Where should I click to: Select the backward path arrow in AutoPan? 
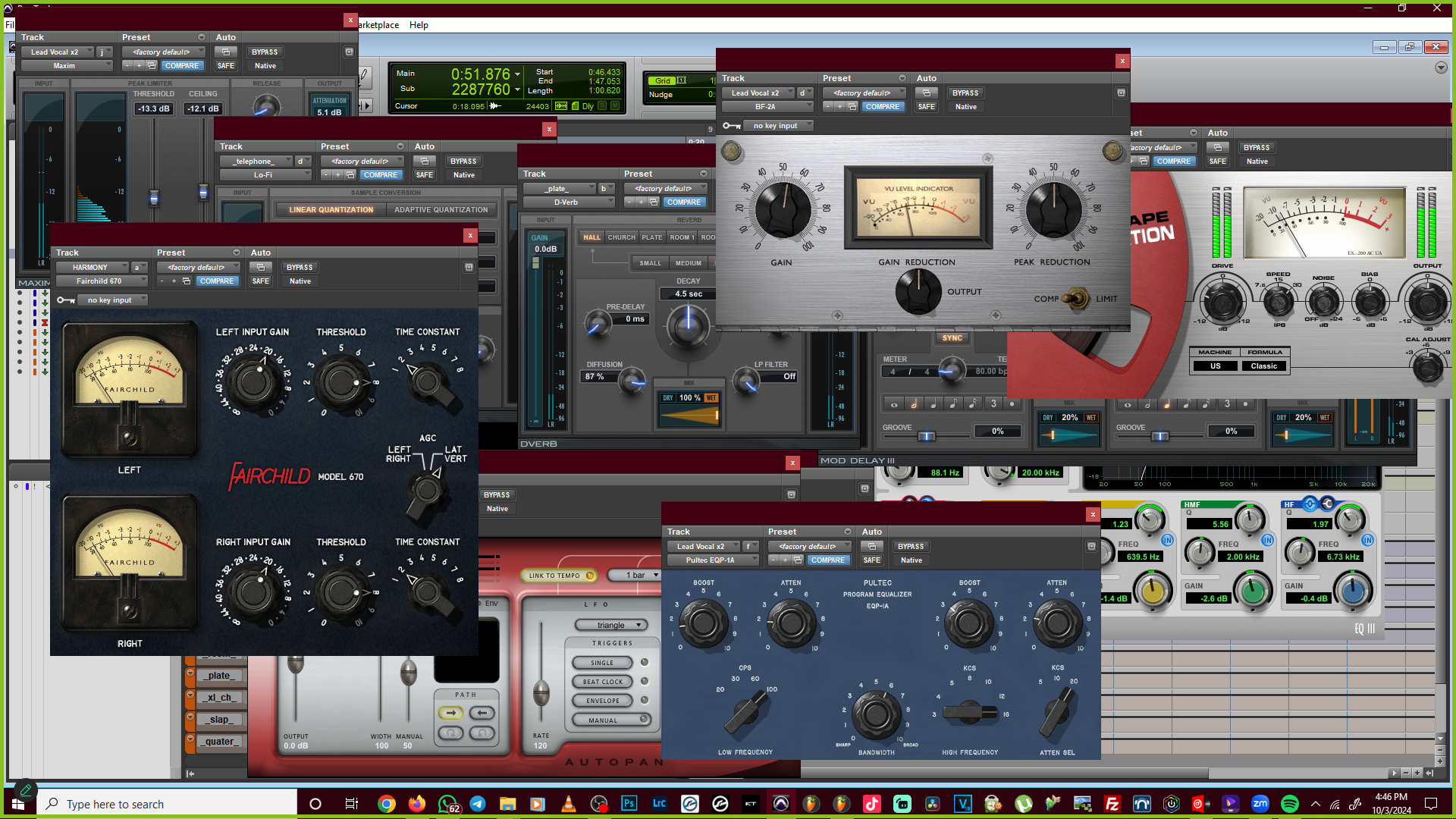point(482,713)
